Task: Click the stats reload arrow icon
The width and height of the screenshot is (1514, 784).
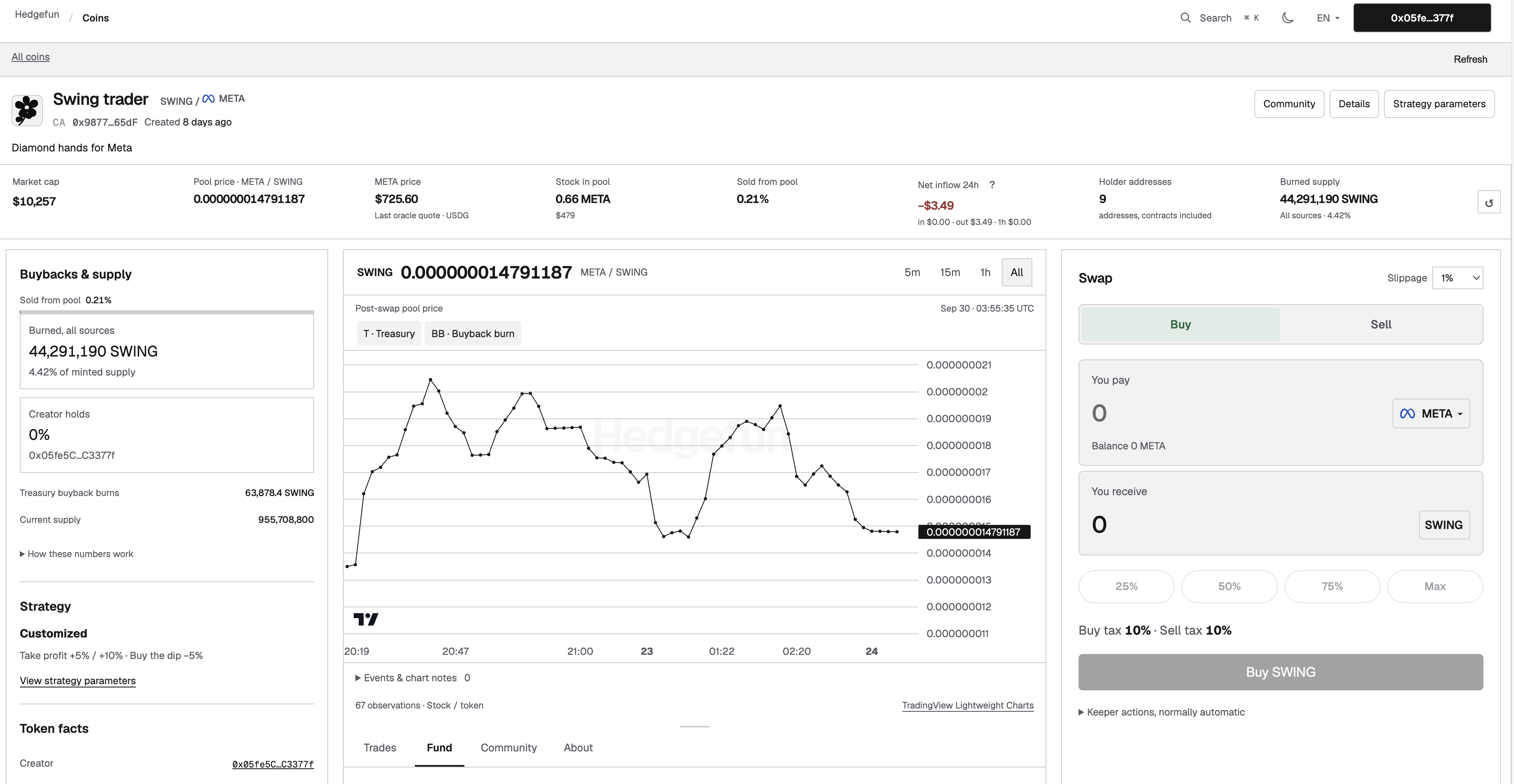Action: [1489, 203]
